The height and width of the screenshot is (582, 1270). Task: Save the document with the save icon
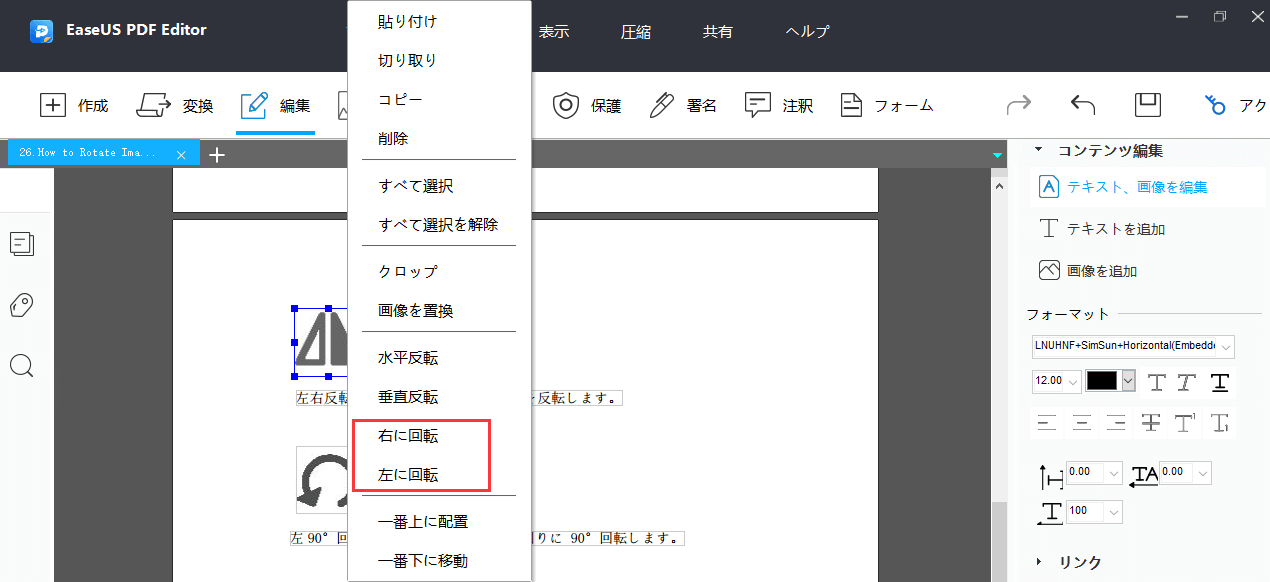tap(1147, 103)
